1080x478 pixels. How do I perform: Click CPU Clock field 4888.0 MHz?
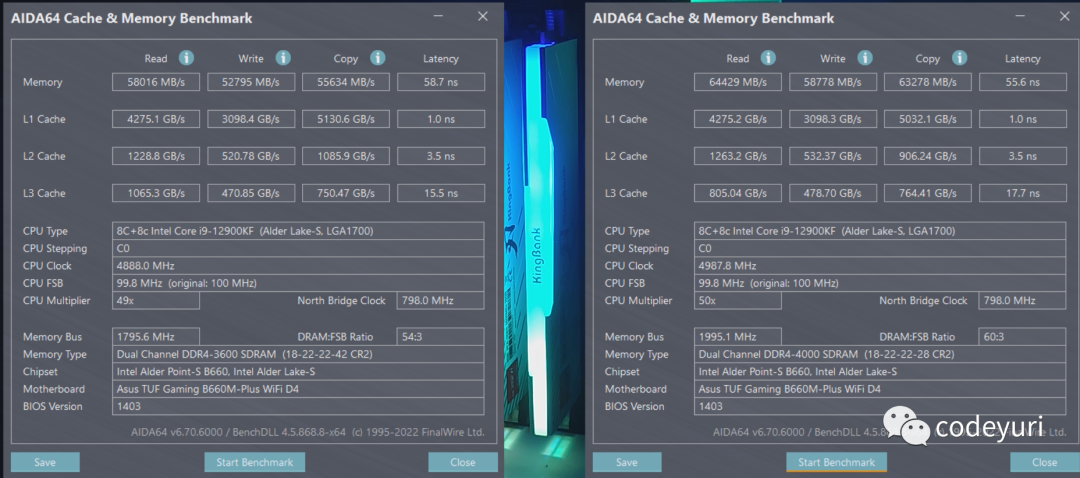point(298,266)
